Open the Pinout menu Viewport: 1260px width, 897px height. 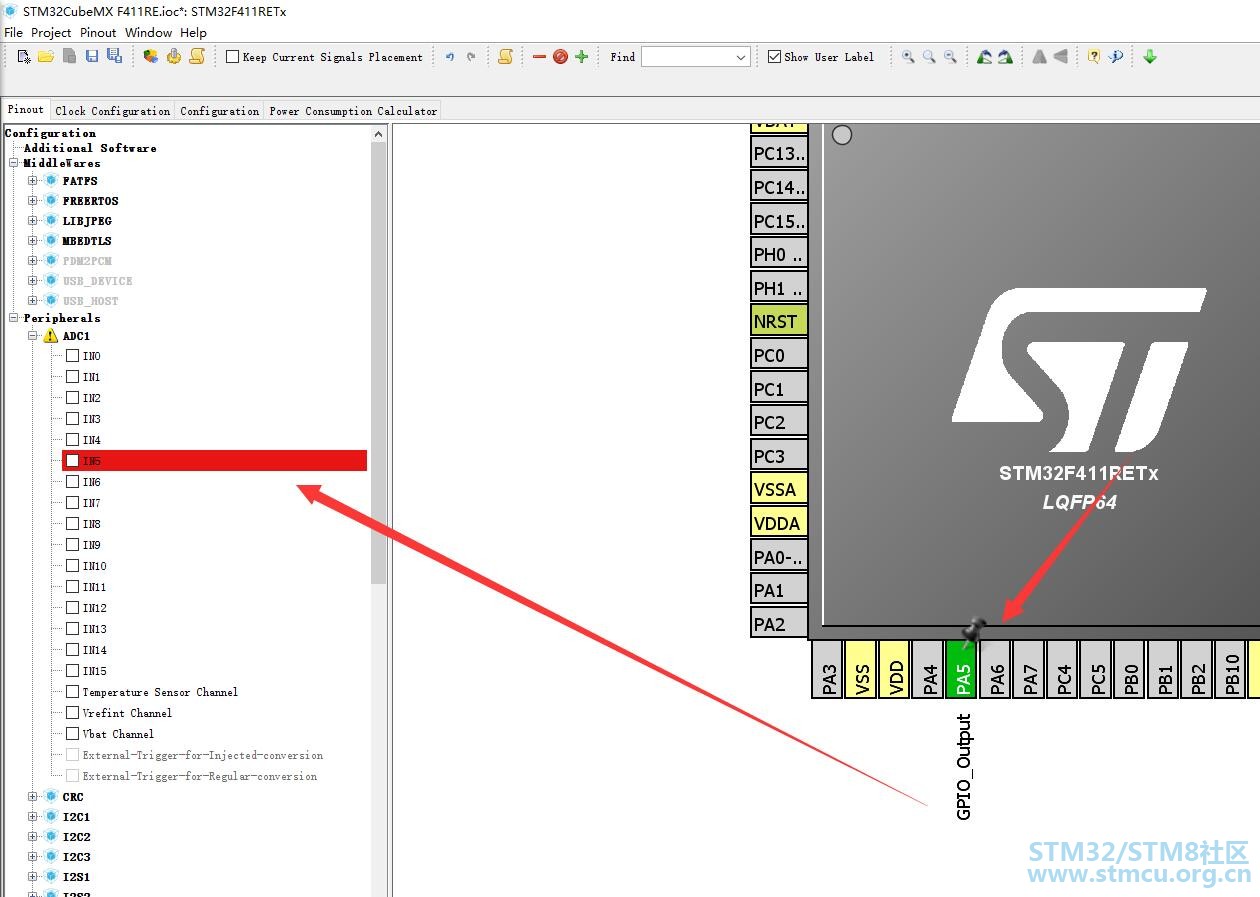tap(98, 32)
